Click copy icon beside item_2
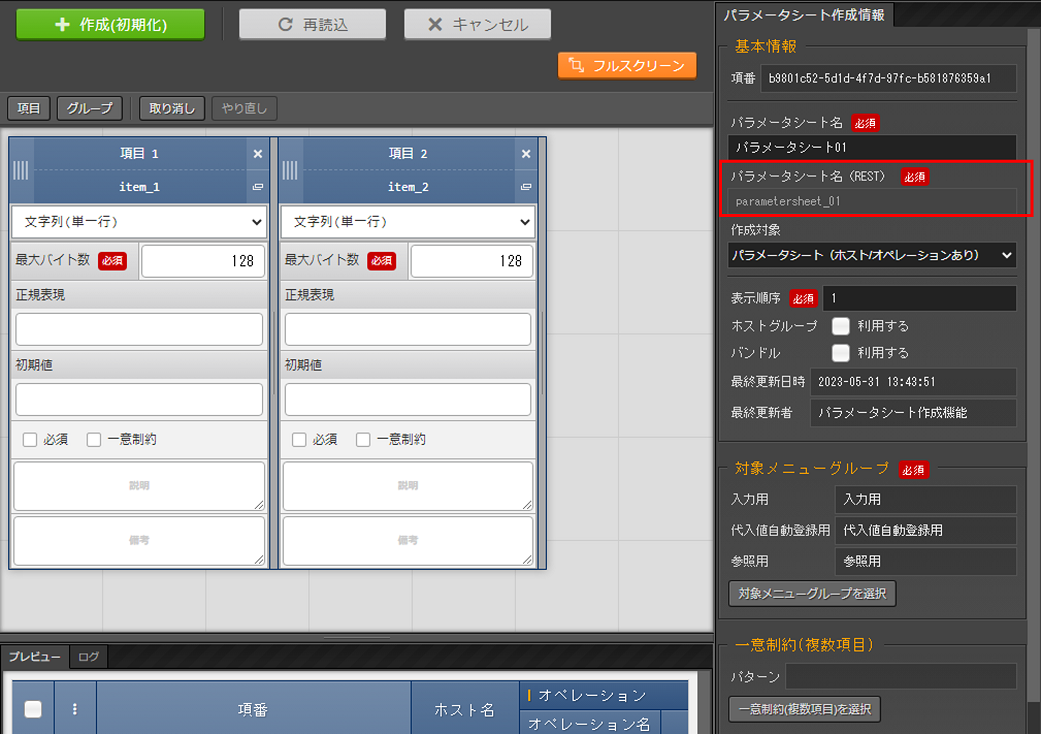The image size is (1041, 734). pyautogui.click(x=526, y=187)
